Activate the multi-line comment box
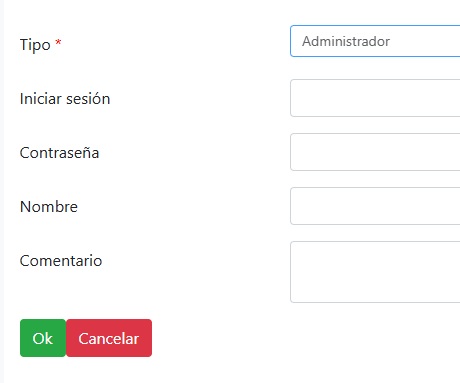This screenshot has height=383, width=460. 375,272
